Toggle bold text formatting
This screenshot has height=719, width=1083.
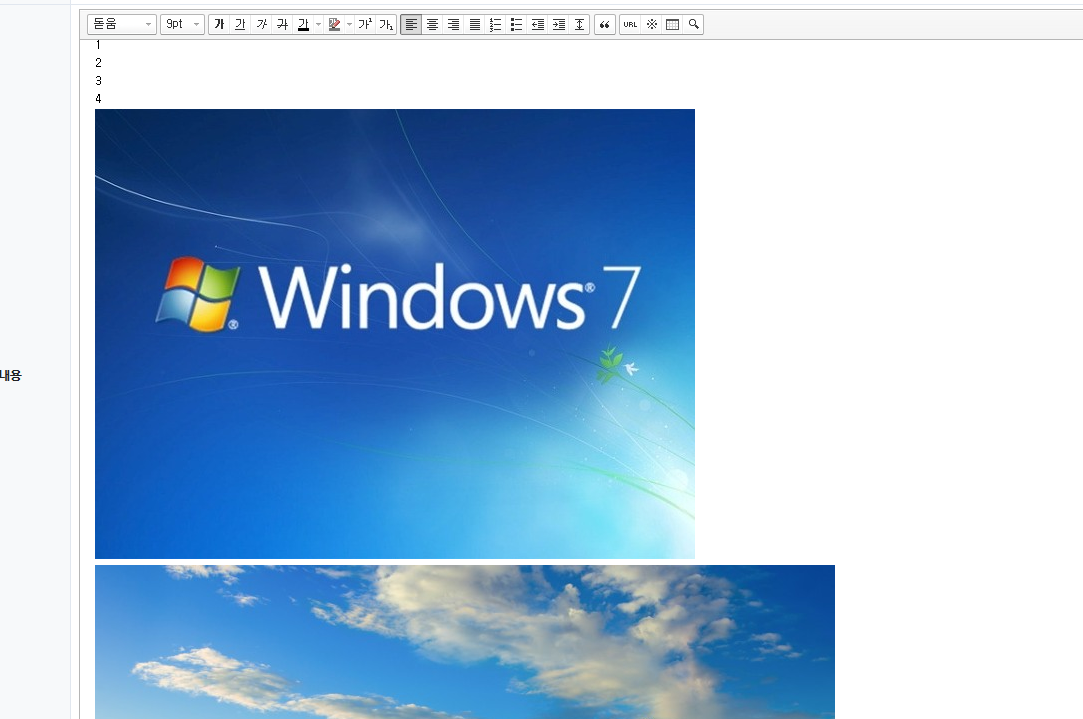pyautogui.click(x=220, y=24)
